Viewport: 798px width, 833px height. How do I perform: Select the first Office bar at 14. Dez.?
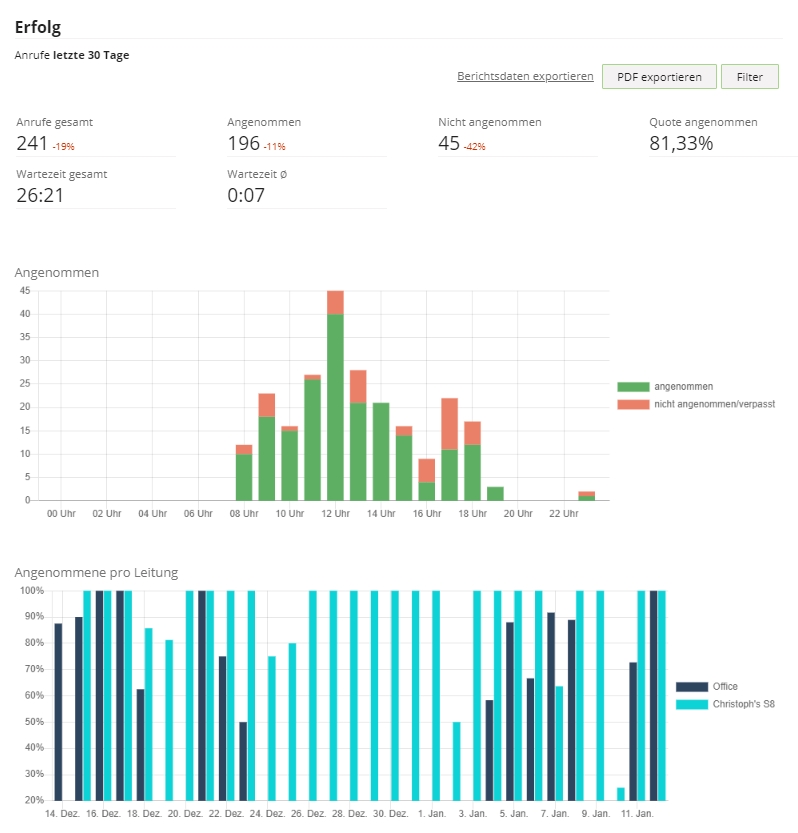coord(58,711)
